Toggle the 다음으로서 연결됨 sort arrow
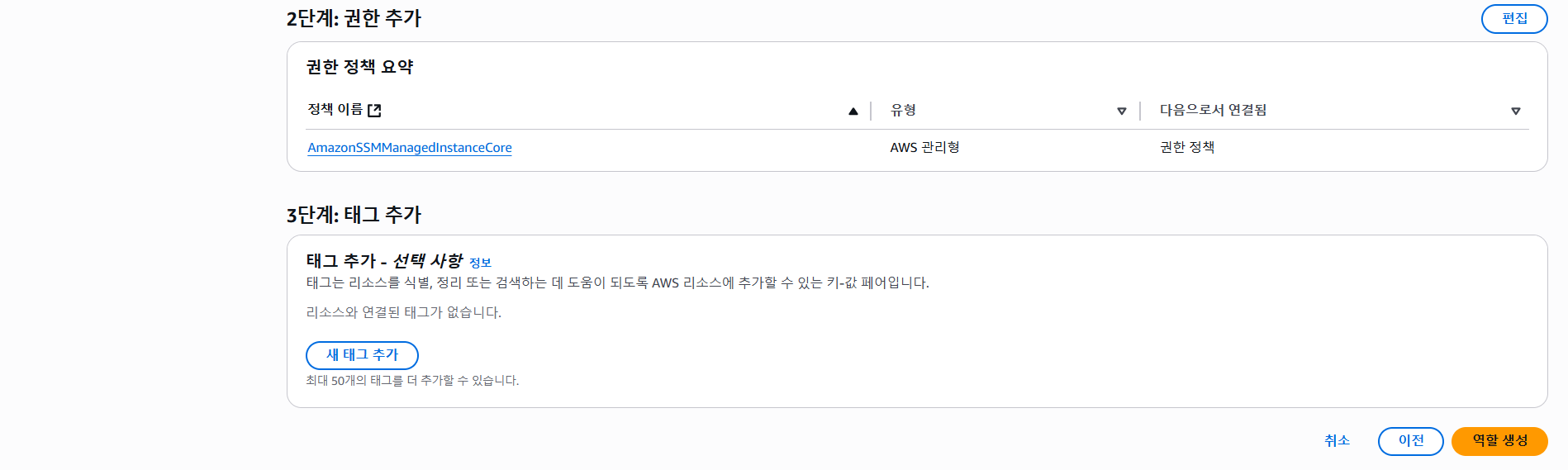Image resolution: width=1568 pixels, height=470 pixels. pyautogui.click(x=1516, y=111)
